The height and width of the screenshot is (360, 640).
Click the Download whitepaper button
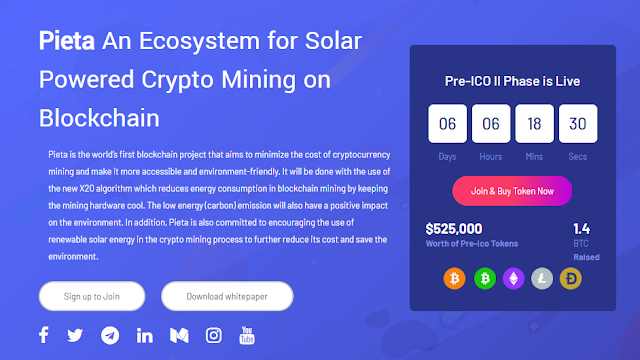(x=227, y=296)
